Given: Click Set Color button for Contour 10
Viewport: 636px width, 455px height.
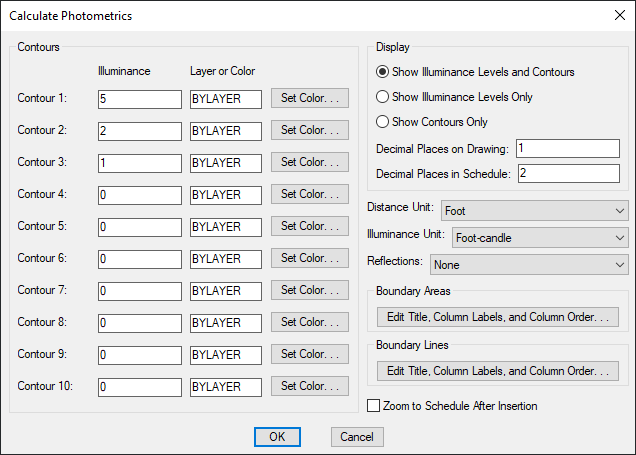Looking at the screenshot, I should (310, 386).
